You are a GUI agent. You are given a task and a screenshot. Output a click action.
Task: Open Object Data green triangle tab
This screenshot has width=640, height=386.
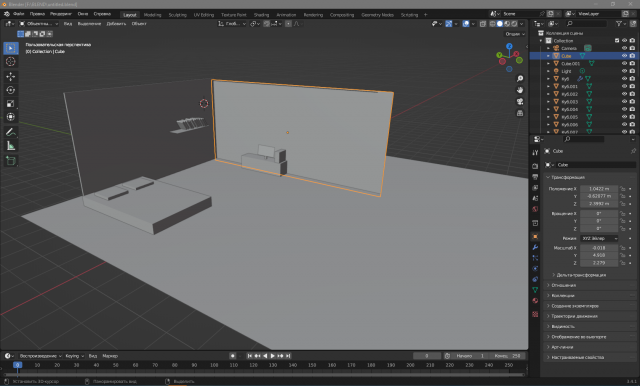(x=535, y=290)
